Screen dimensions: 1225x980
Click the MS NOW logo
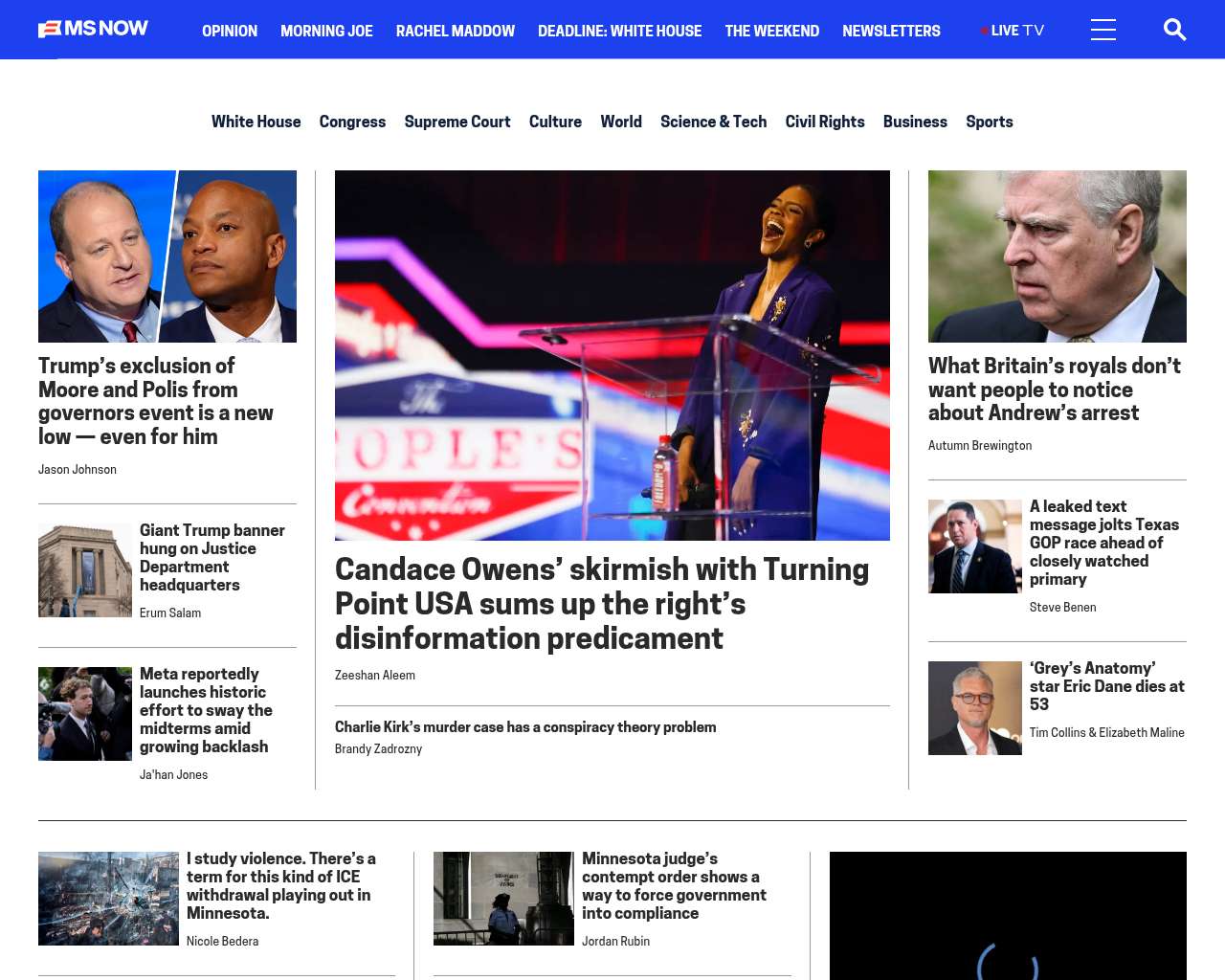click(x=93, y=30)
